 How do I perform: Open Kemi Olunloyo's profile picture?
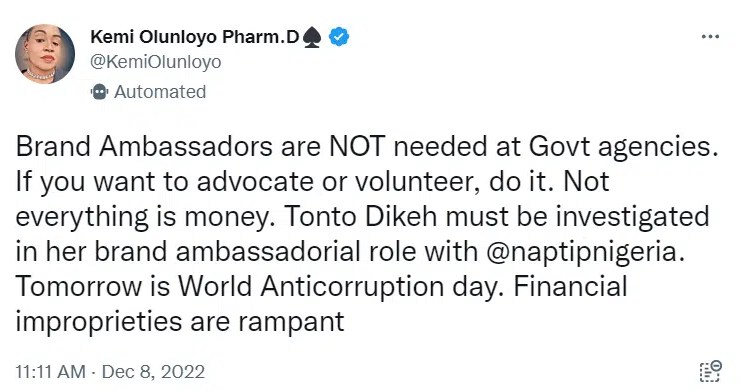pos(45,54)
